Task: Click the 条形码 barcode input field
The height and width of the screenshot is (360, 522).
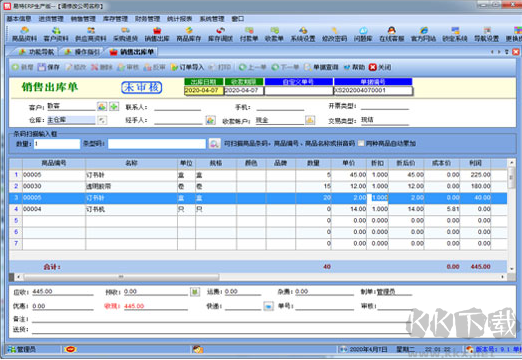Action: point(157,144)
